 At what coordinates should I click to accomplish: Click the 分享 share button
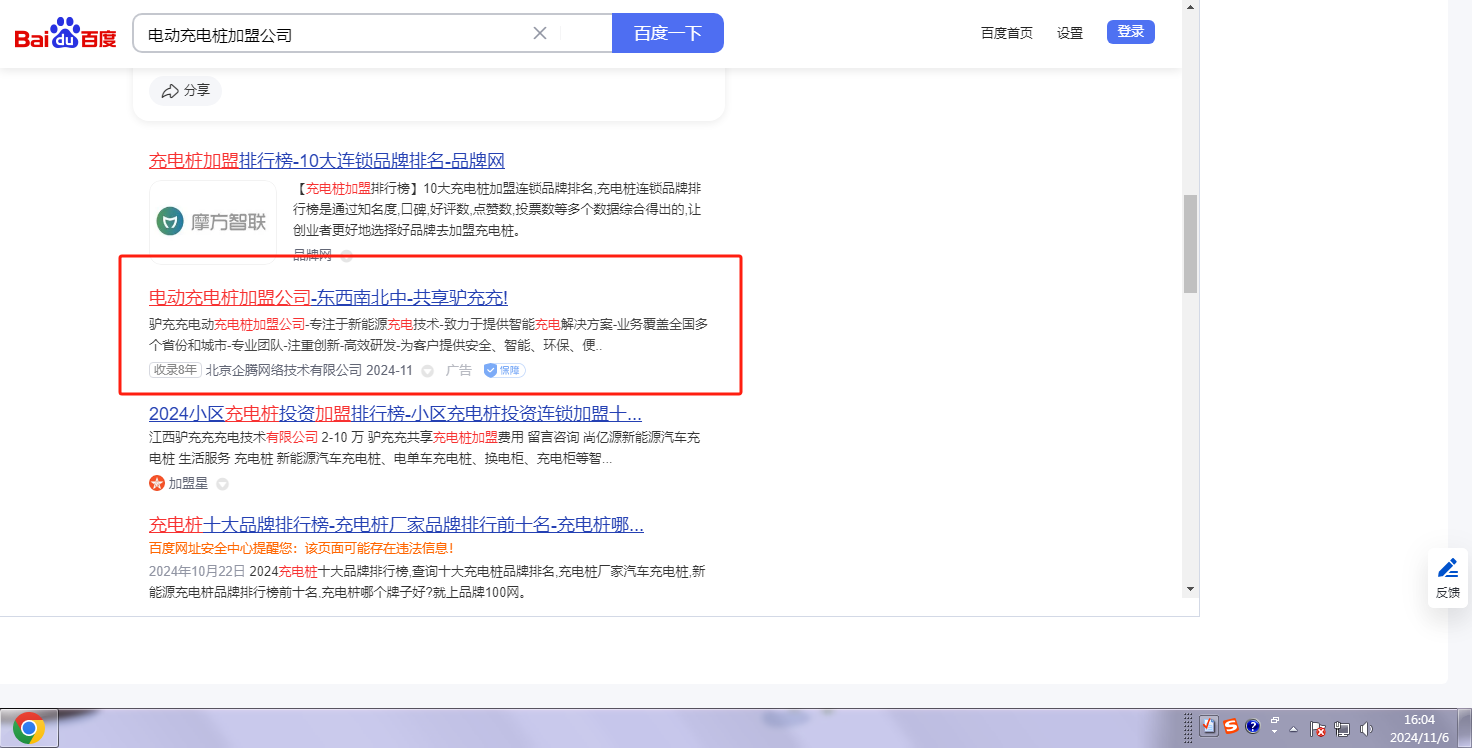(186, 91)
